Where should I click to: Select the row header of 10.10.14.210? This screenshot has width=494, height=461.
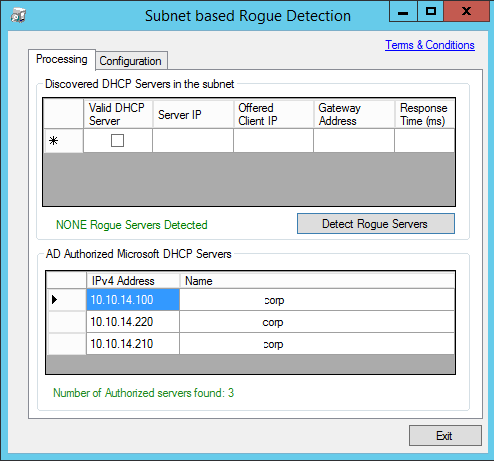[66, 344]
